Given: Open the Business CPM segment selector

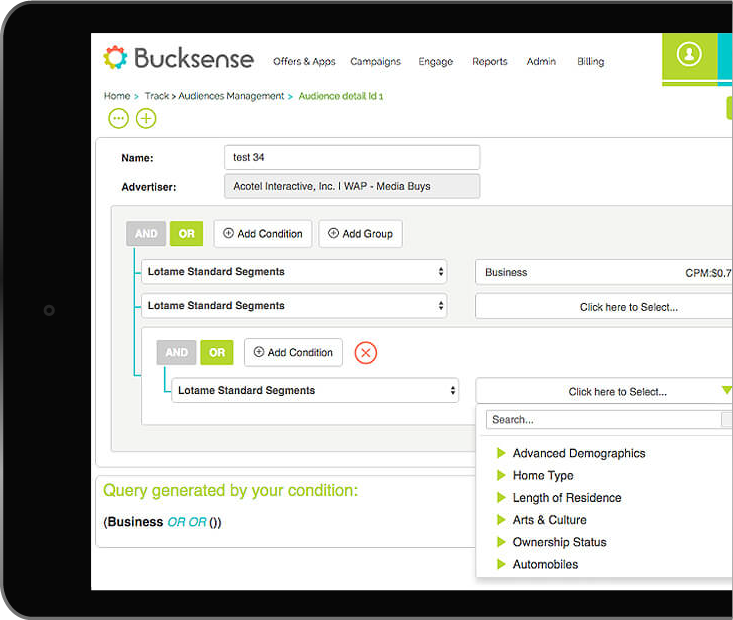Looking at the screenshot, I should tap(604, 273).
